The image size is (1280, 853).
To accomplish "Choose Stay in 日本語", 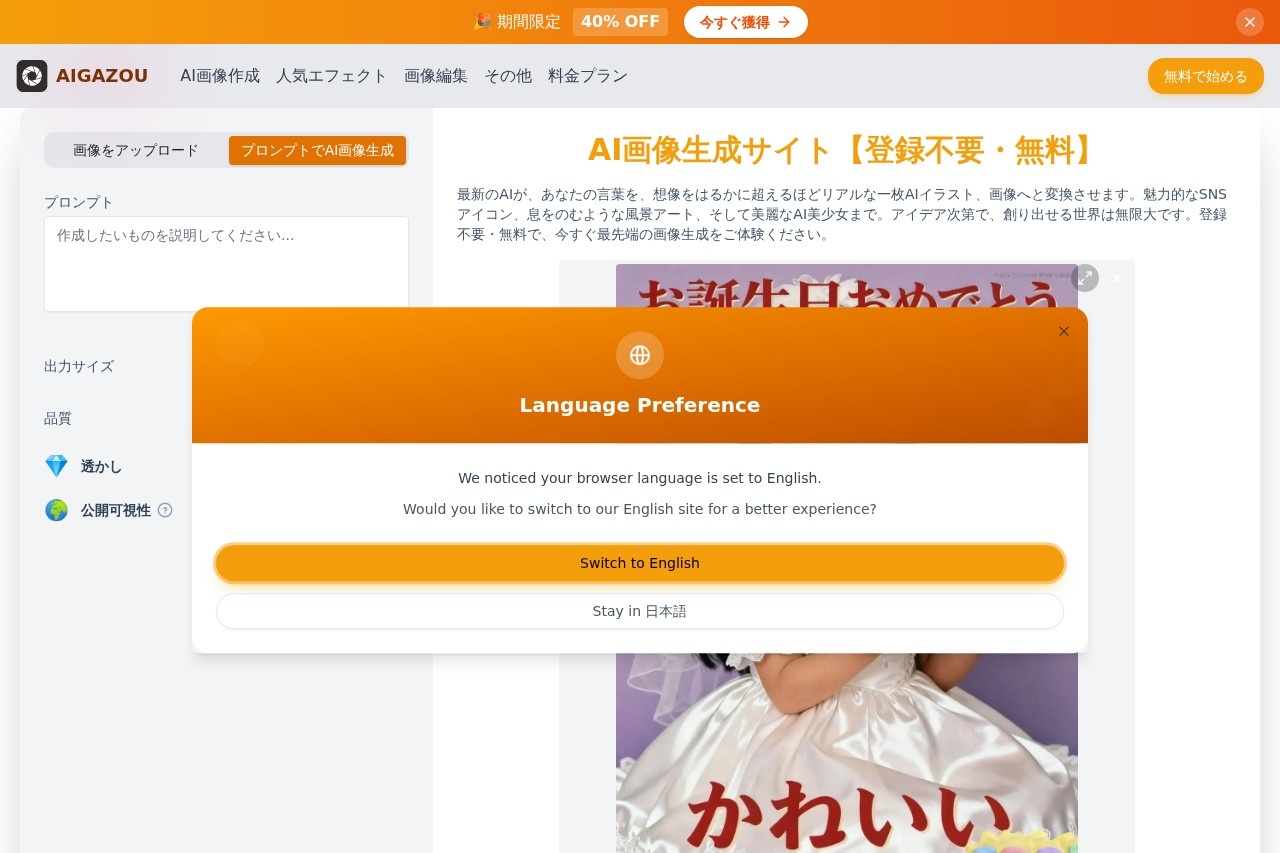I will [640, 611].
